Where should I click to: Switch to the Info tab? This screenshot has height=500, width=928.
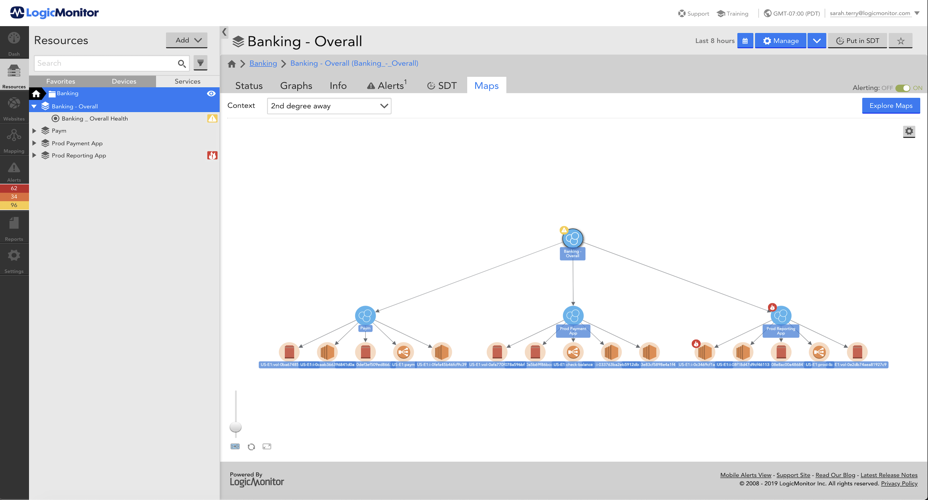(x=338, y=86)
